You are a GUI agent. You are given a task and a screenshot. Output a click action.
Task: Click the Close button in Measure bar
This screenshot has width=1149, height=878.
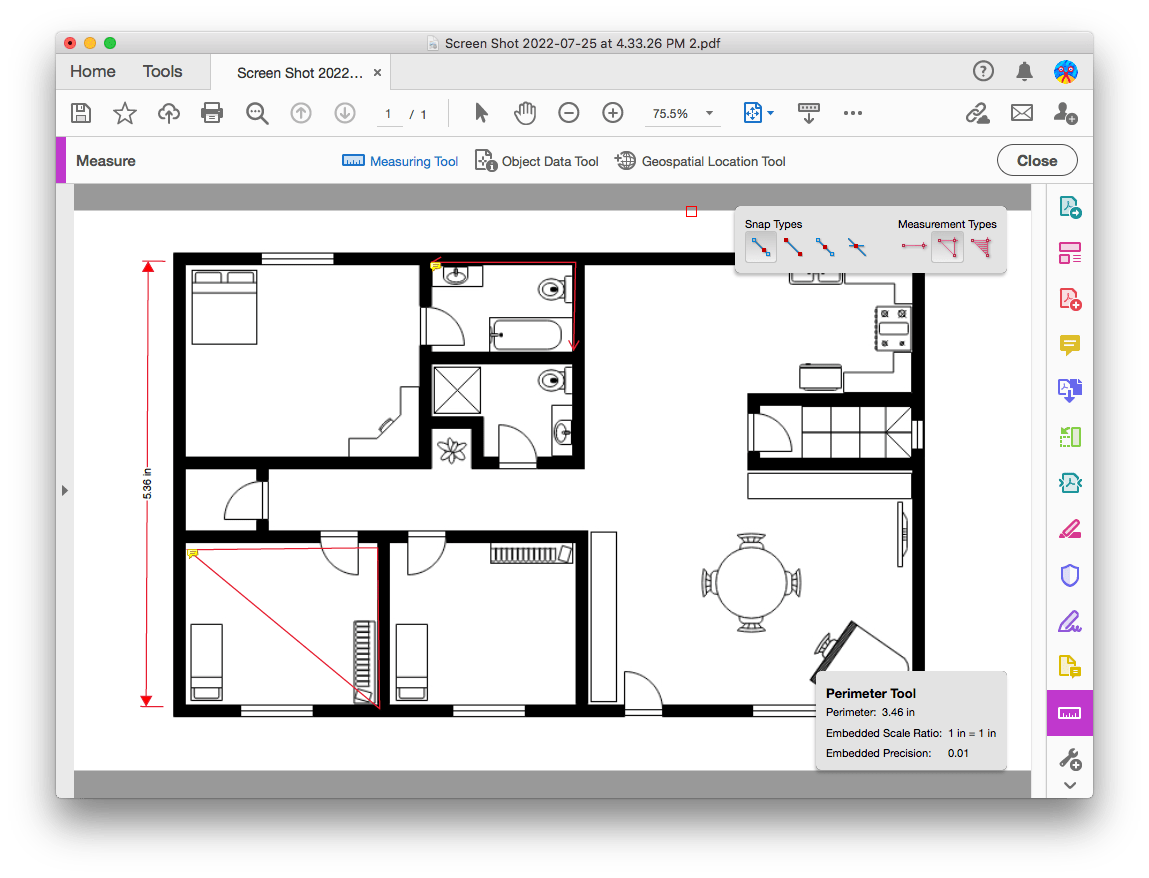coord(1036,161)
